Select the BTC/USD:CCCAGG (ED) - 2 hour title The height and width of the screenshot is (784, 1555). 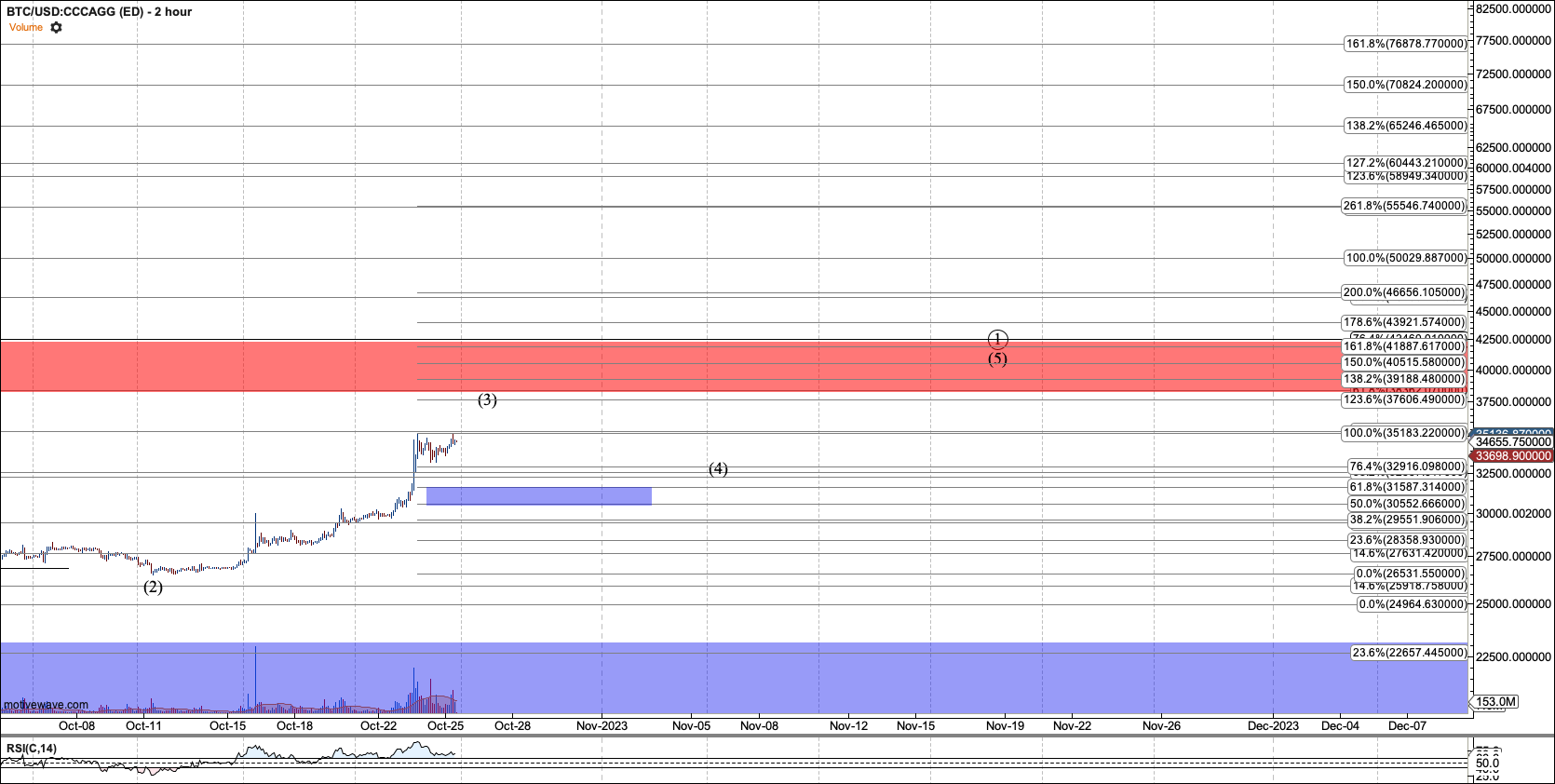pos(100,12)
